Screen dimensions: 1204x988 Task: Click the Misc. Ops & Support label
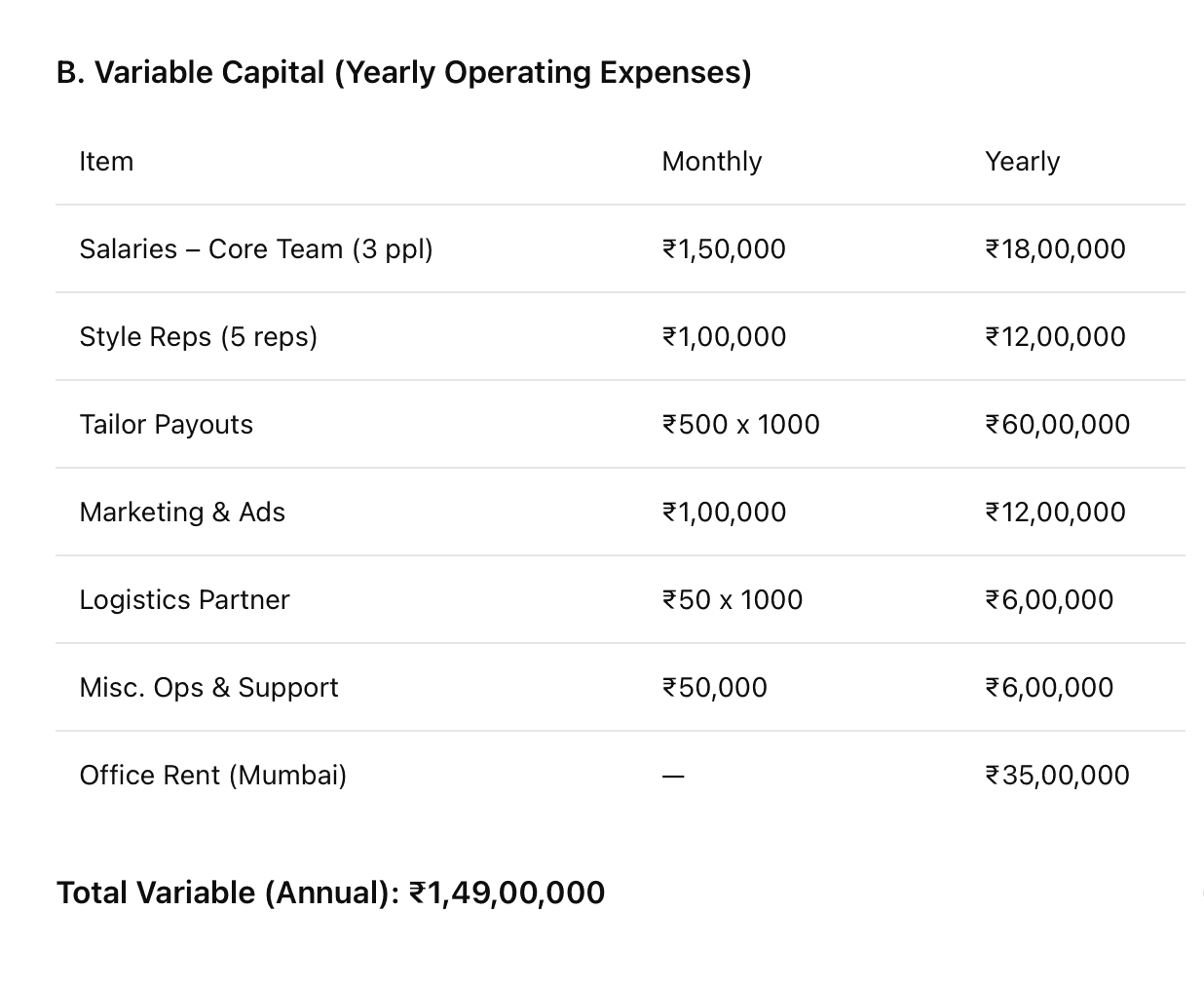click(x=208, y=688)
